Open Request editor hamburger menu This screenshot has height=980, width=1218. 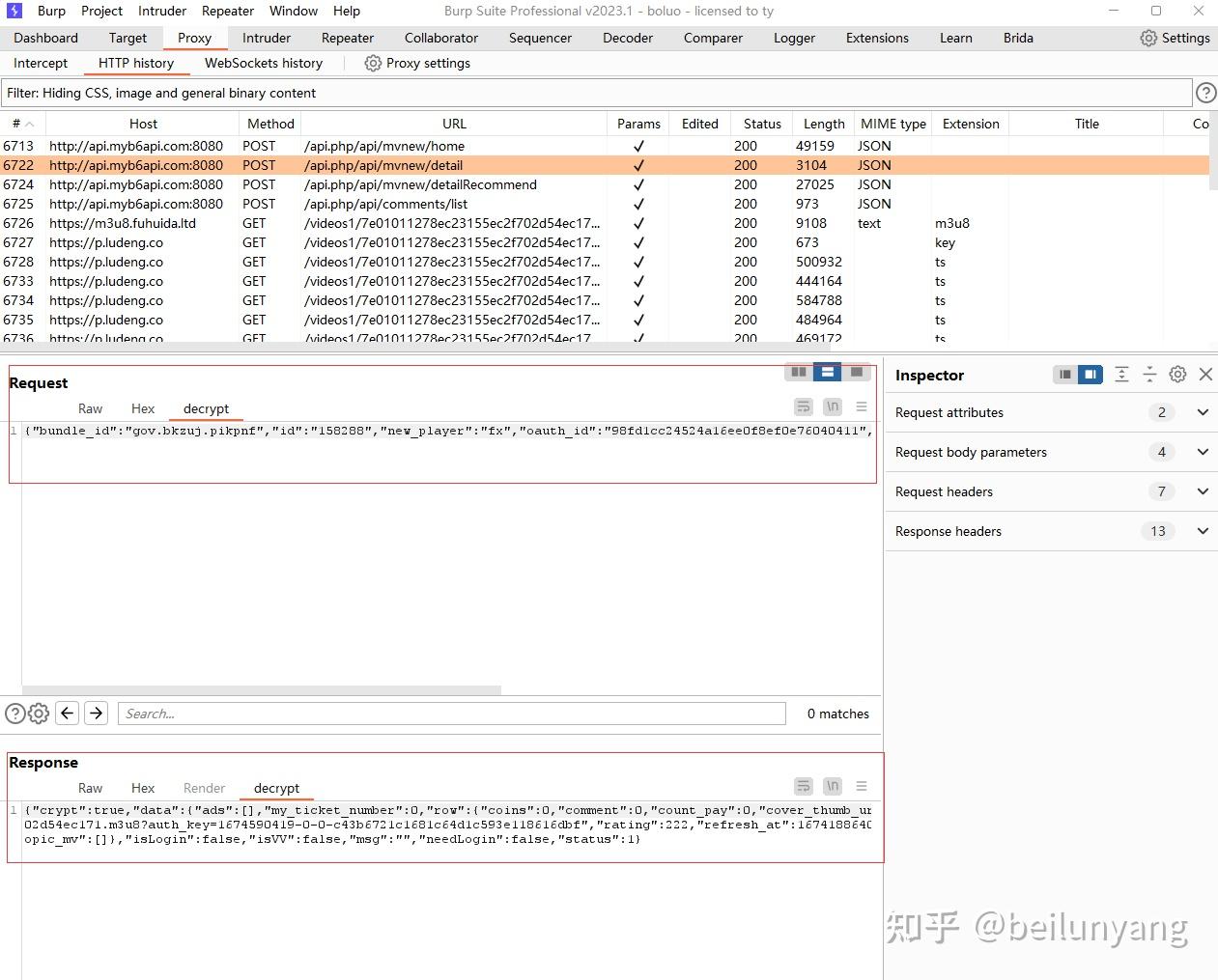[x=862, y=407]
